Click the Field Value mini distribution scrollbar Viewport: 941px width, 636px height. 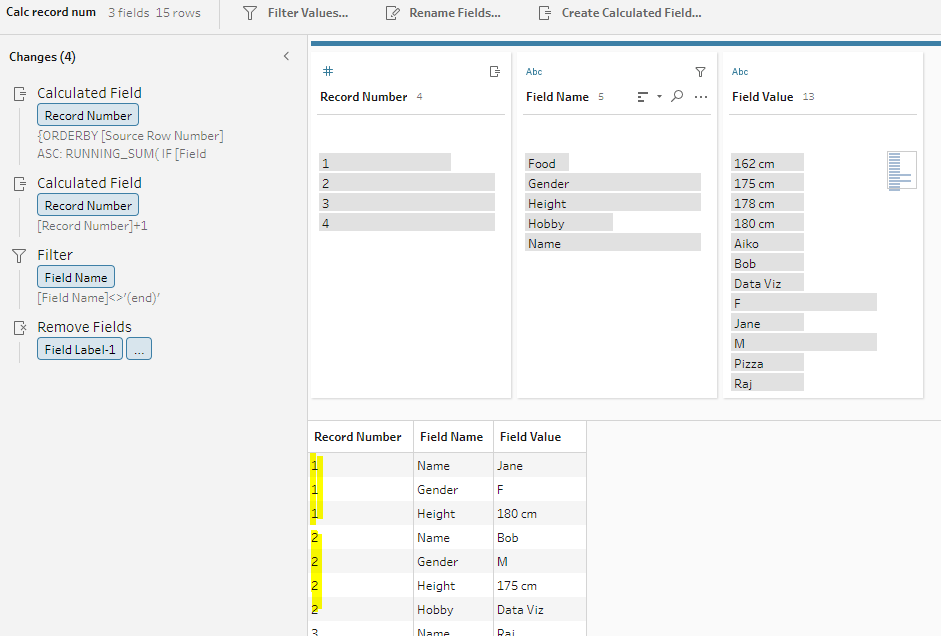pyautogui.click(x=901, y=171)
